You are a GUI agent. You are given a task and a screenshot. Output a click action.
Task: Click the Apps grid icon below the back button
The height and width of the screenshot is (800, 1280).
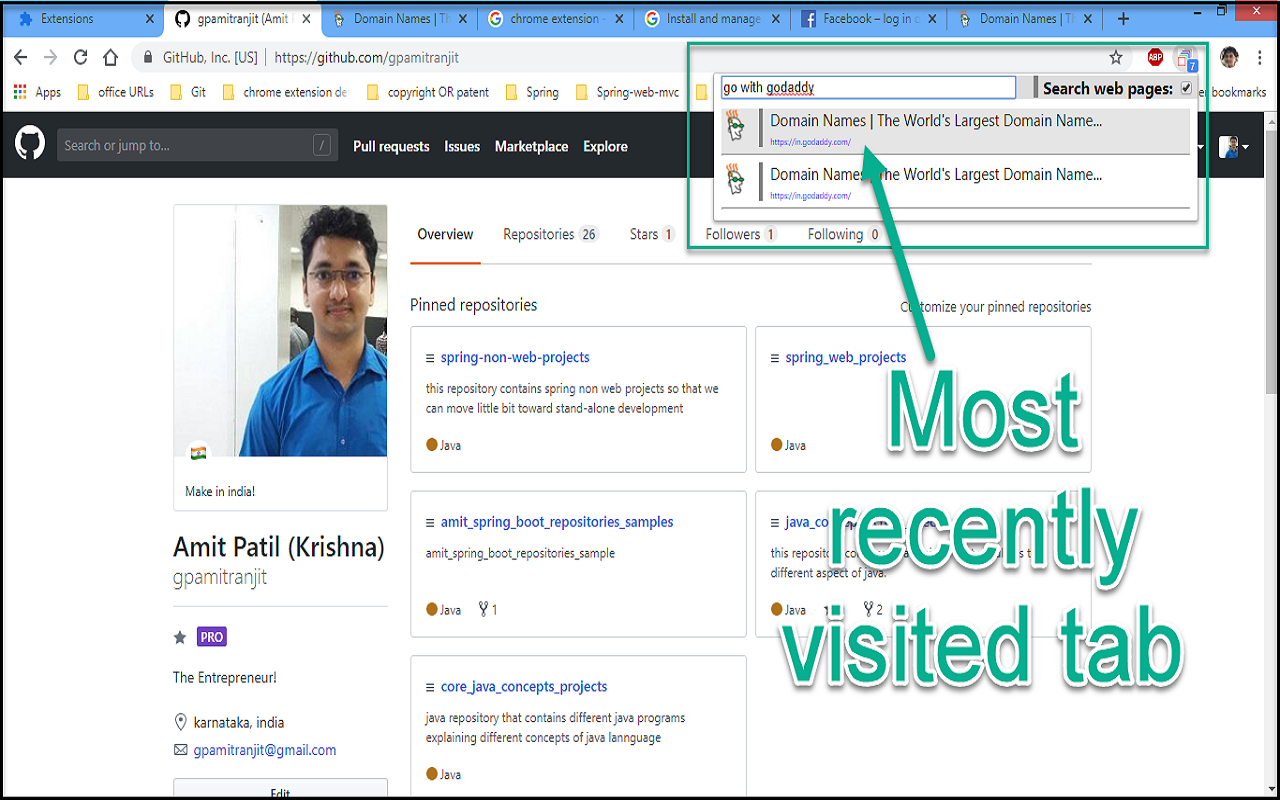click(19, 91)
